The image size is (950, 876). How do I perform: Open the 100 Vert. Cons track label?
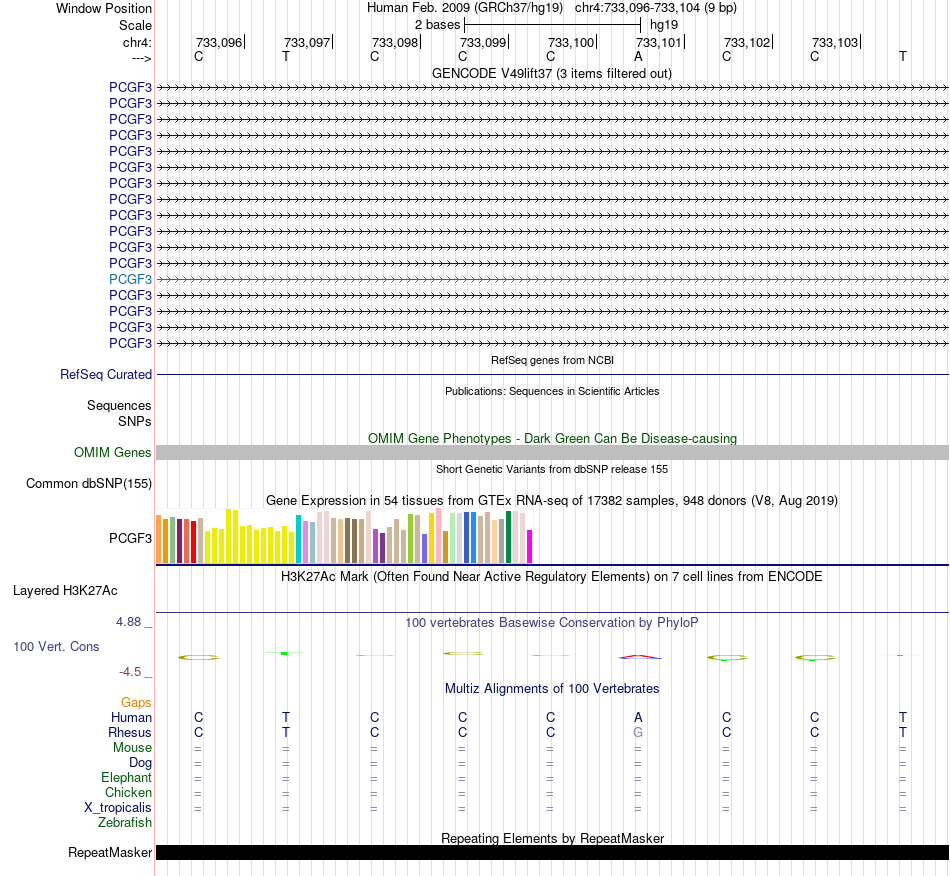[x=56, y=646]
